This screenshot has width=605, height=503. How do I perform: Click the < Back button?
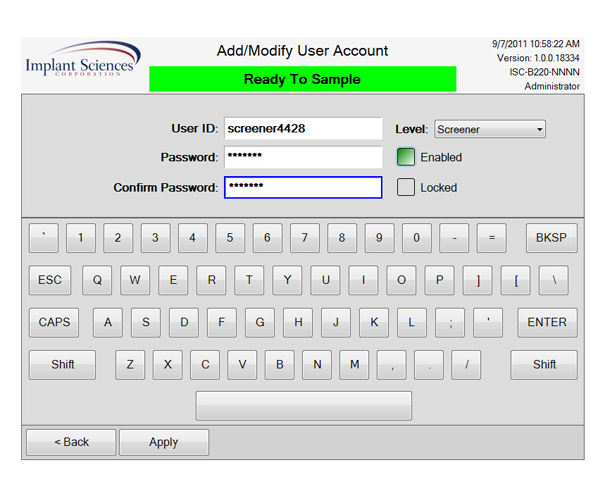pyautogui.click(x=71, y=442)
